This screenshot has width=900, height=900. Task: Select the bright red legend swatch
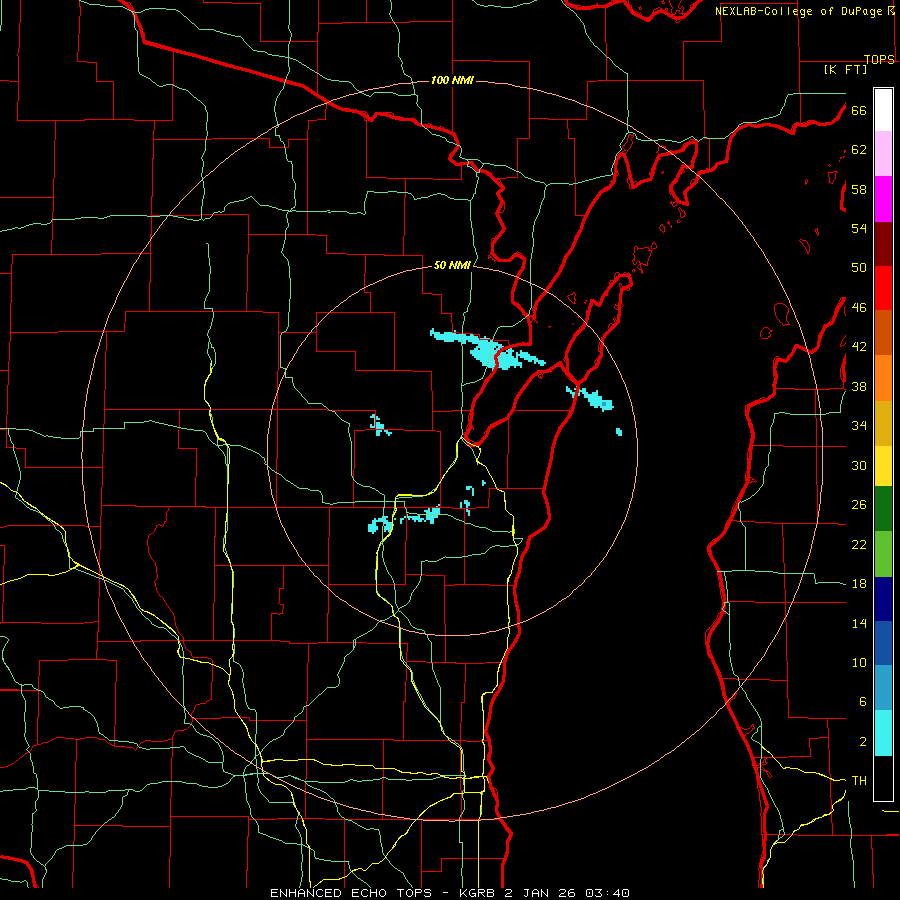(883, 288)
